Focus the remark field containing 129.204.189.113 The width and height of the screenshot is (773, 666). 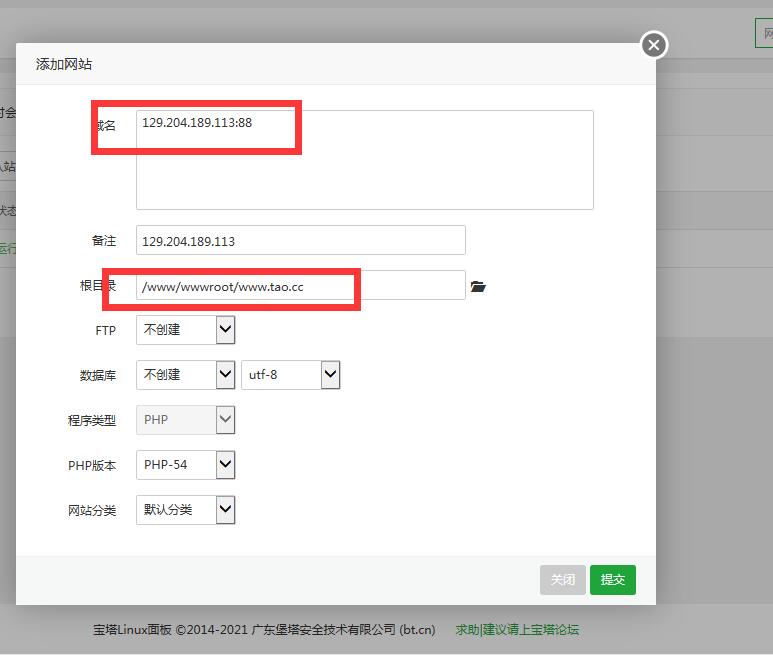[x=300, y=241]
